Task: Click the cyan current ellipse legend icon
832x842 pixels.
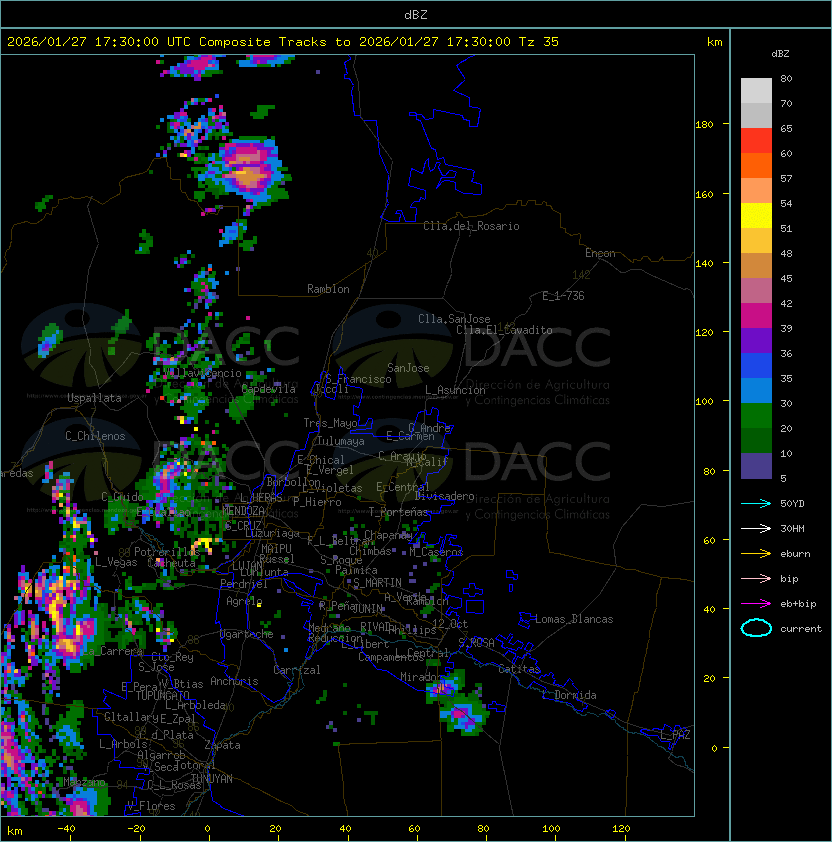Action: click(756, 628)
